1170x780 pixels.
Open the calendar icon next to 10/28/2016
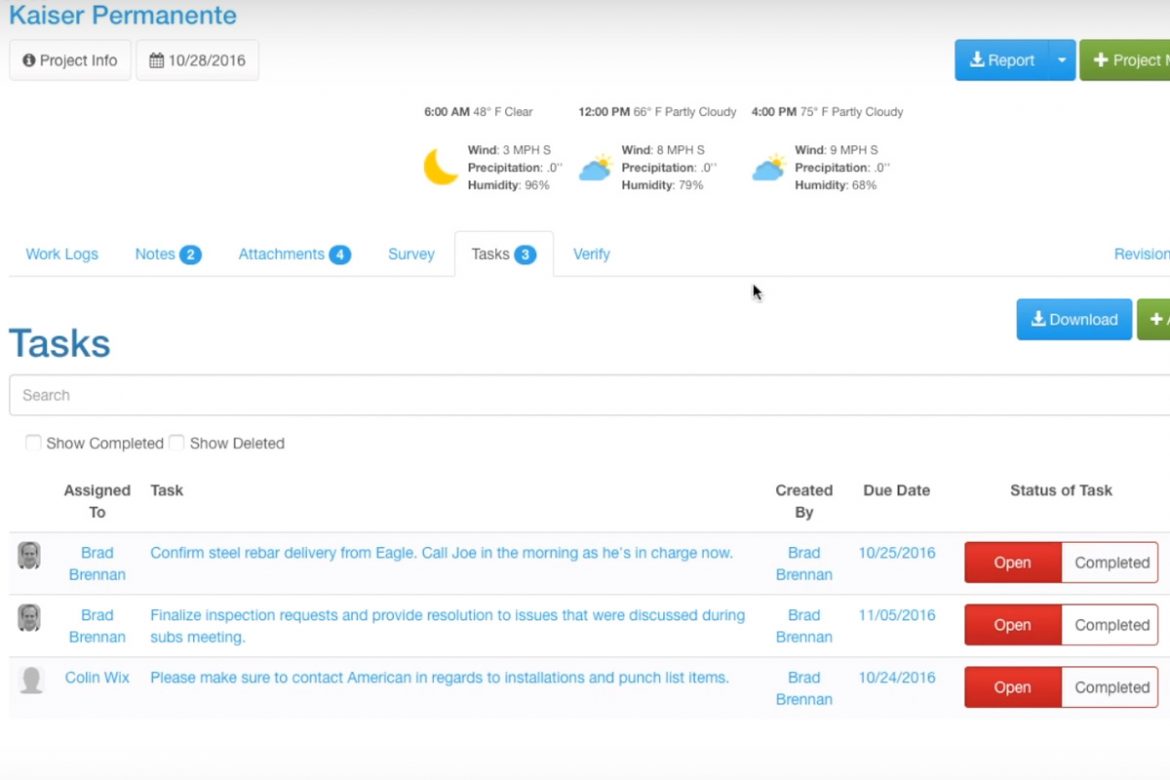[158, 59]
